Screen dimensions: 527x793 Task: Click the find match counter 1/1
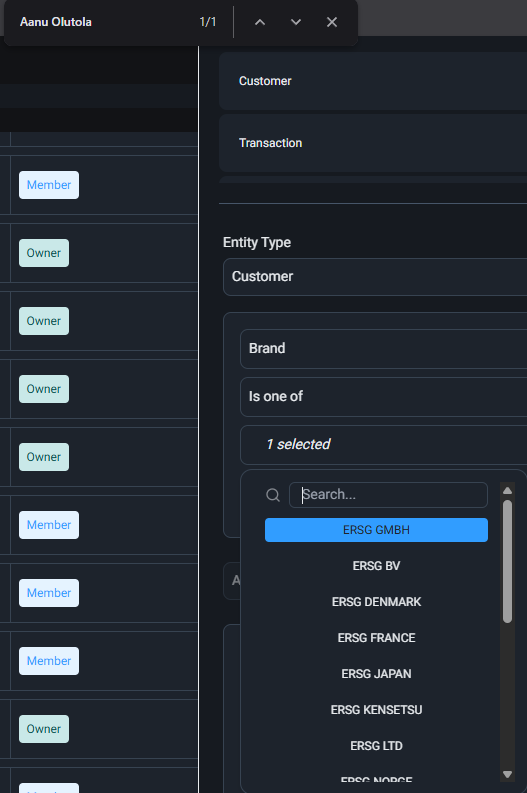tap(208, 22)
